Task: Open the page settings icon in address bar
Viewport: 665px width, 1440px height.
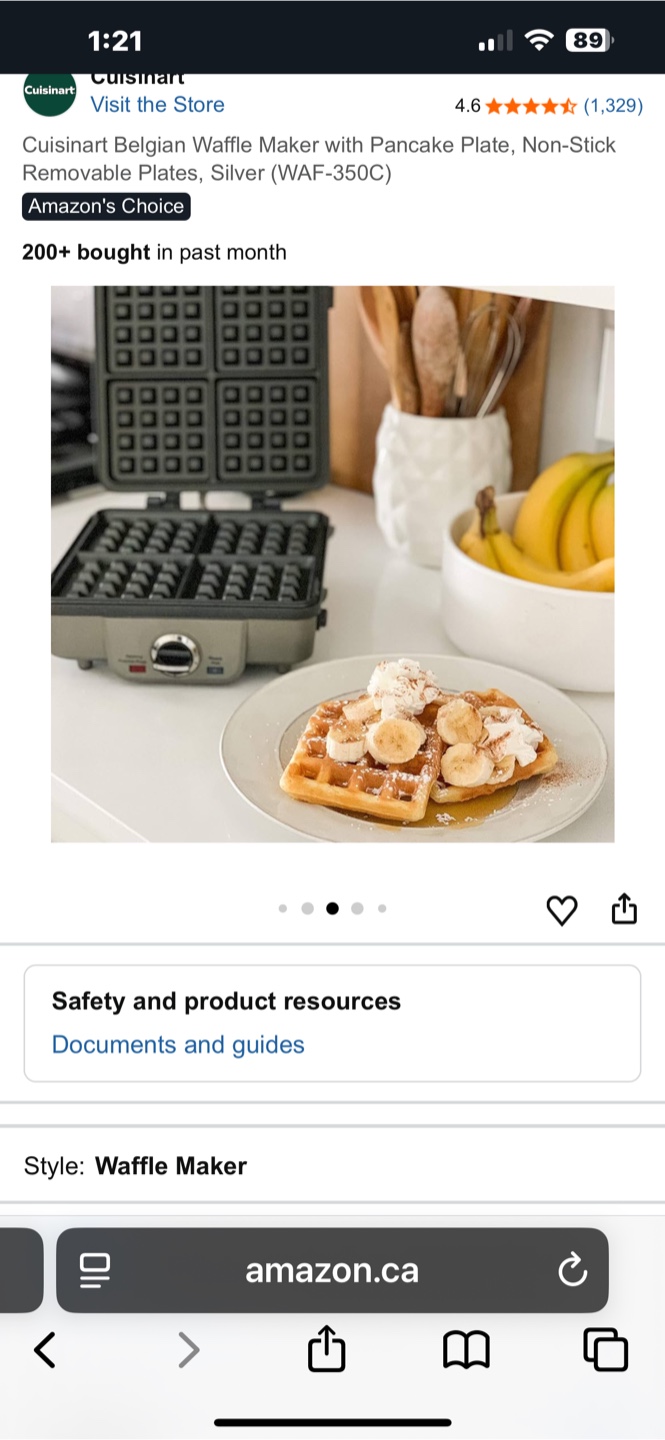Action: 95,1271
